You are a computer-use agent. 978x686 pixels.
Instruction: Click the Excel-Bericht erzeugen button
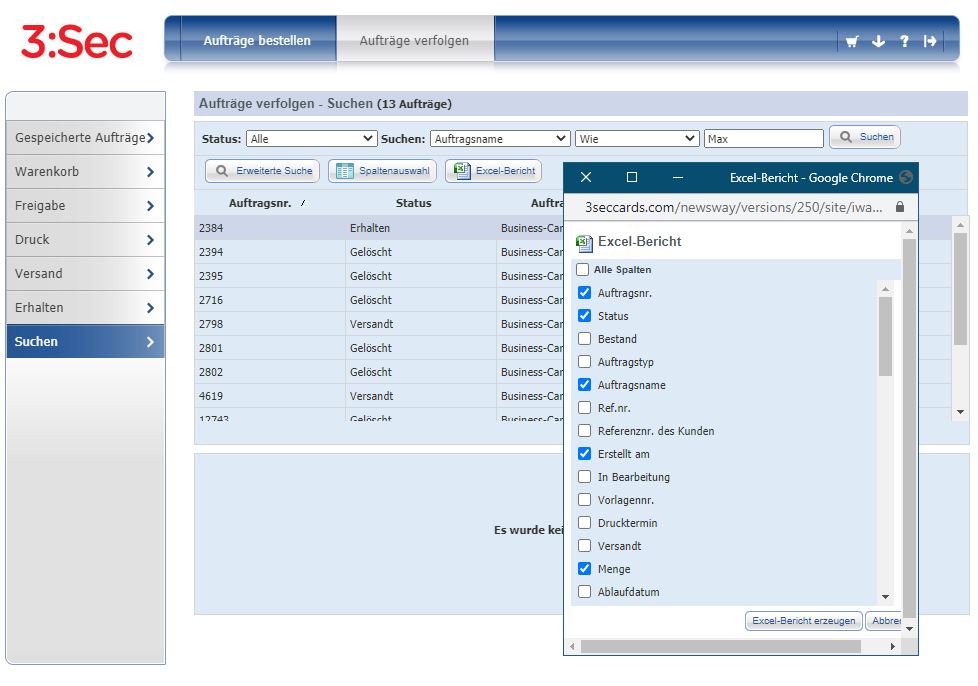(803, 621)
